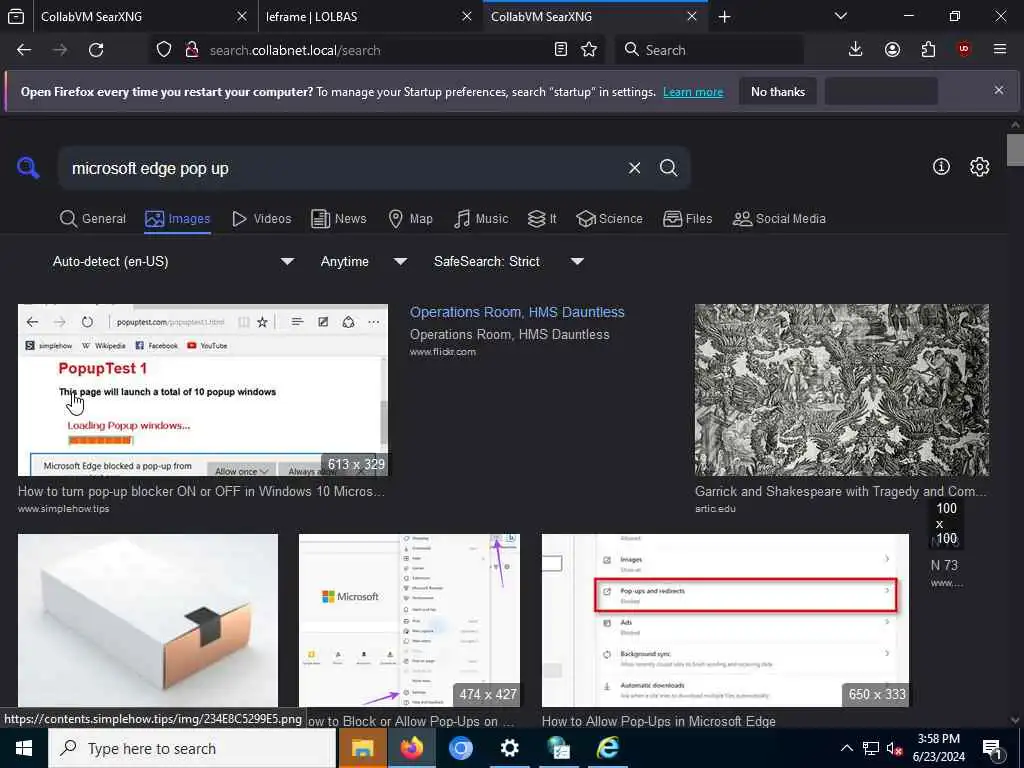The width and height of the screenshot is (1024, 768).
Task: Open the Settings gear in the taskbar
Action: point(509,748)
